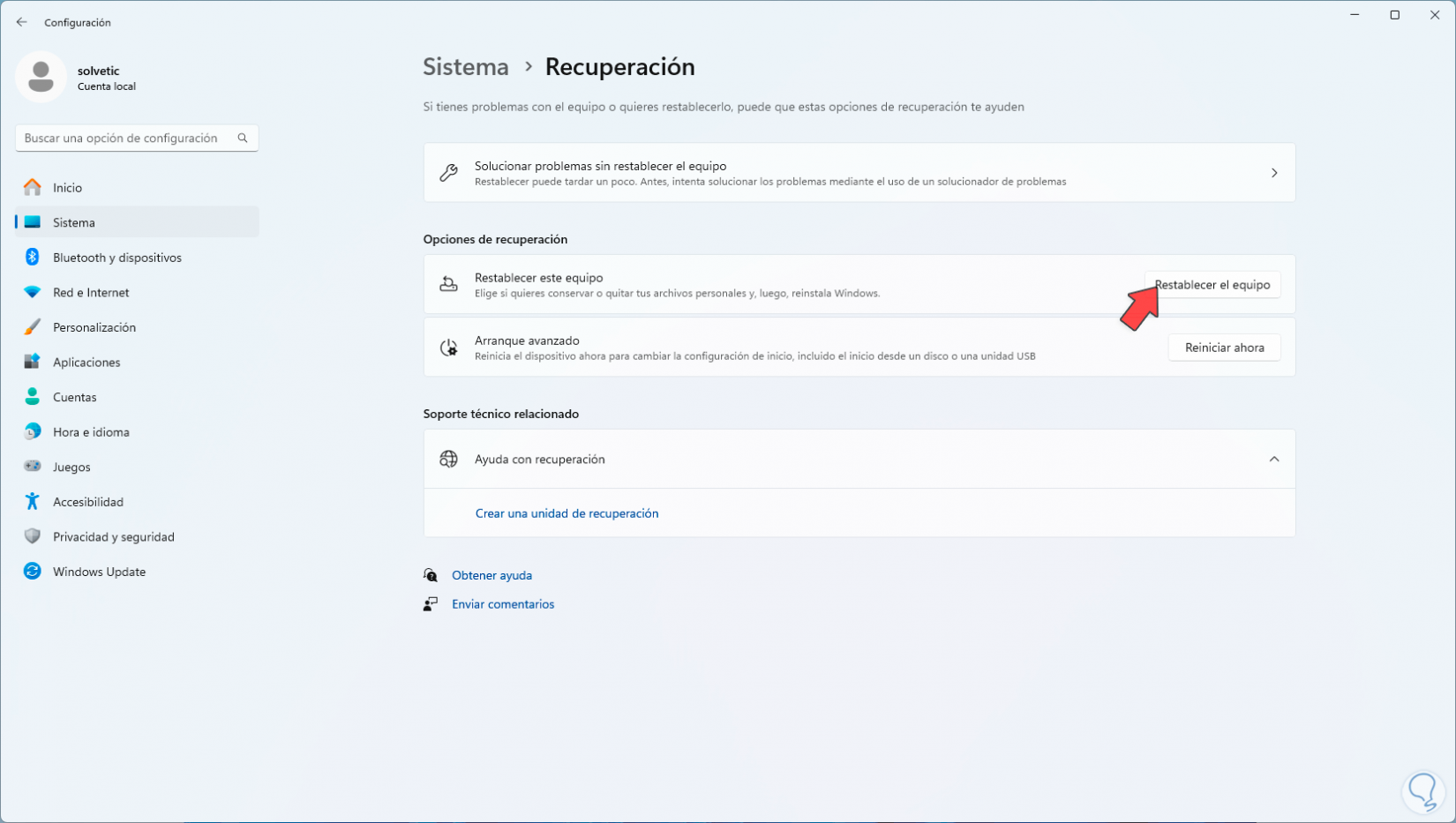Navigate back using the arrow button
This screenshot has width=1456, height=823.
(21, 22)
